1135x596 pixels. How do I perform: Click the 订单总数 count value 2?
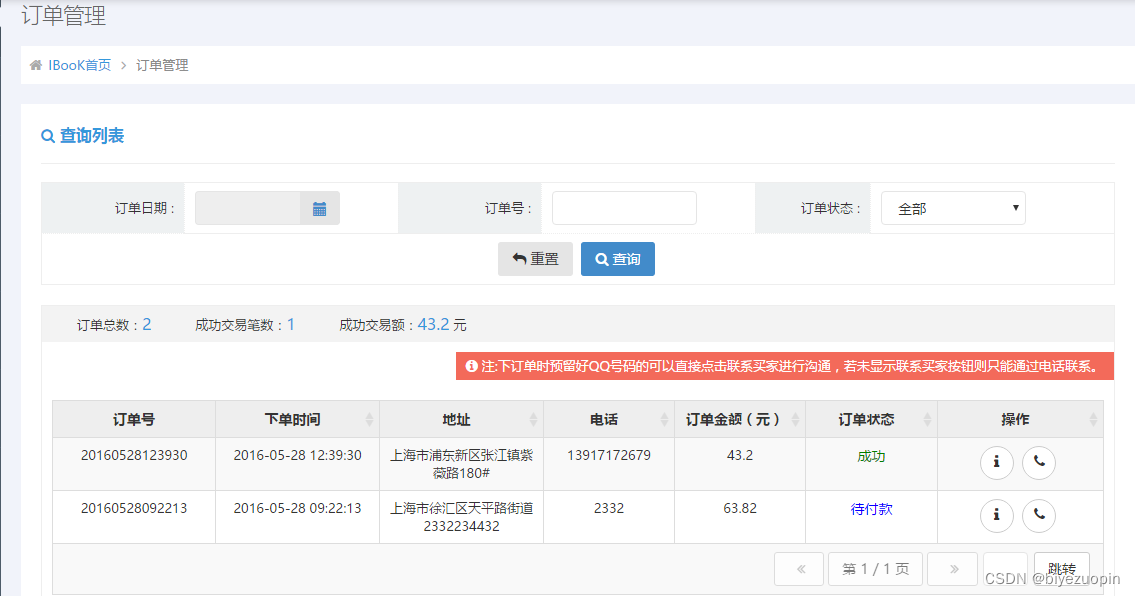pos(147,324)
